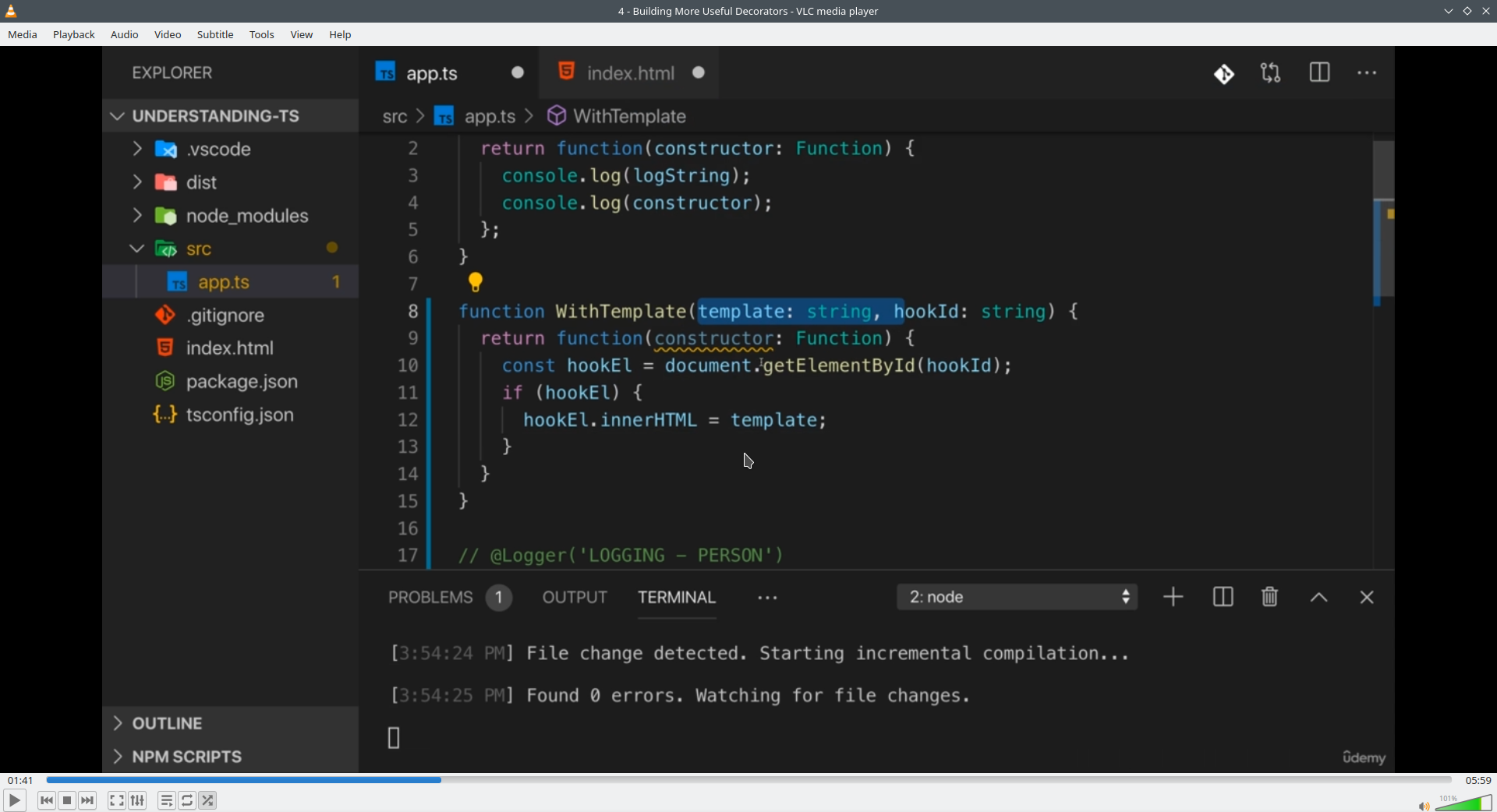Split the terminal pane

1223,598
